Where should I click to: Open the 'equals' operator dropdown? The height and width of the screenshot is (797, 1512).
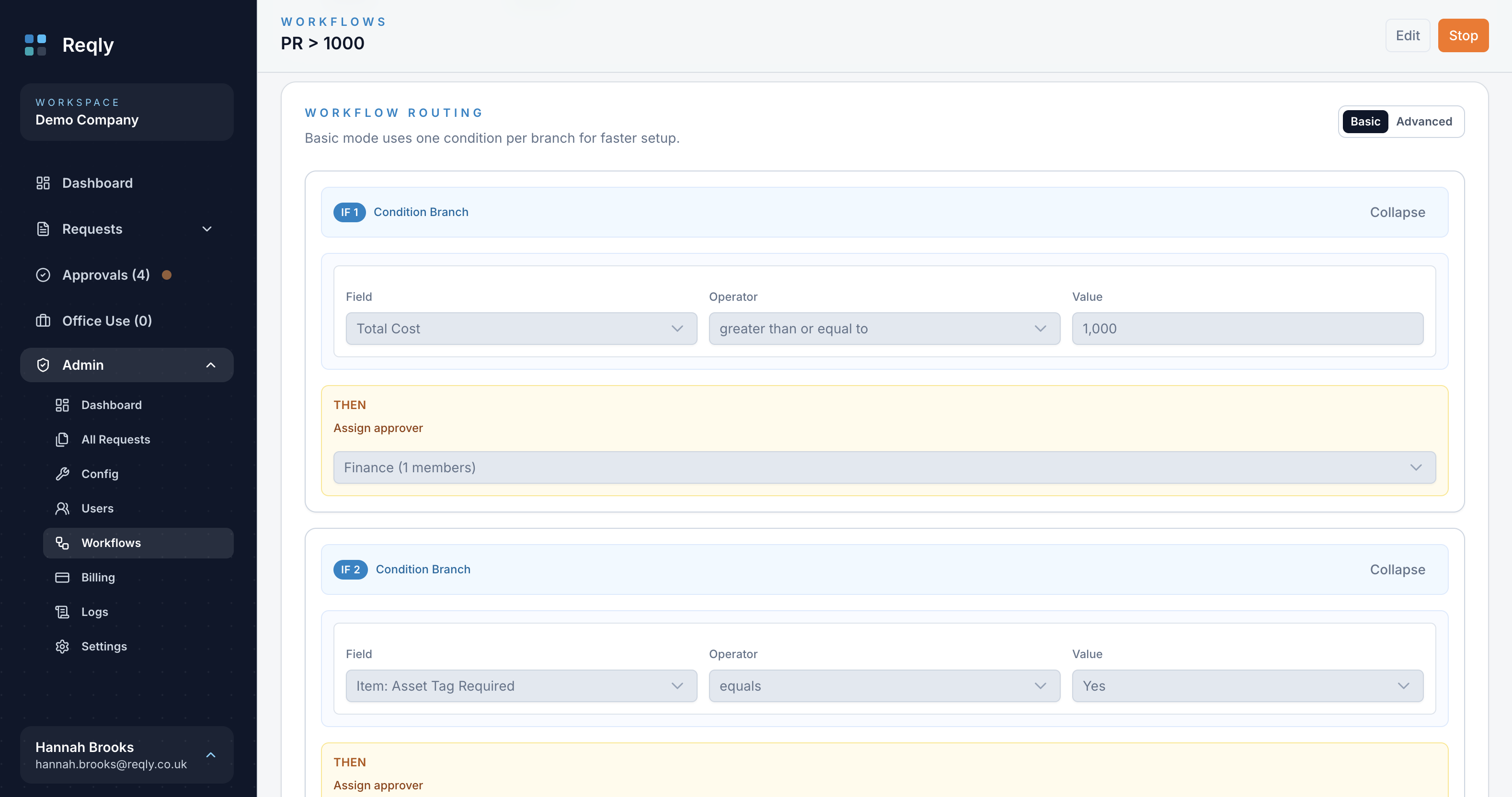tap(884, 686)
